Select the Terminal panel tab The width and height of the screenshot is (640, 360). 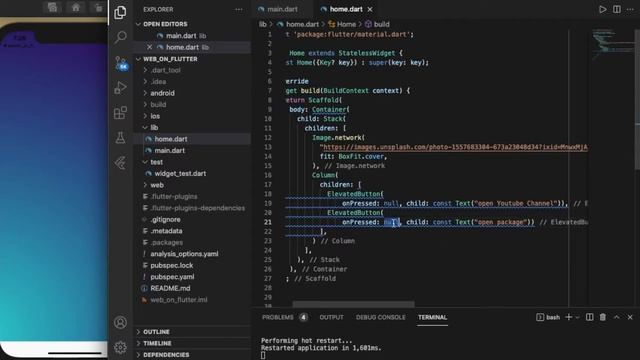click(x=432, y=317)
